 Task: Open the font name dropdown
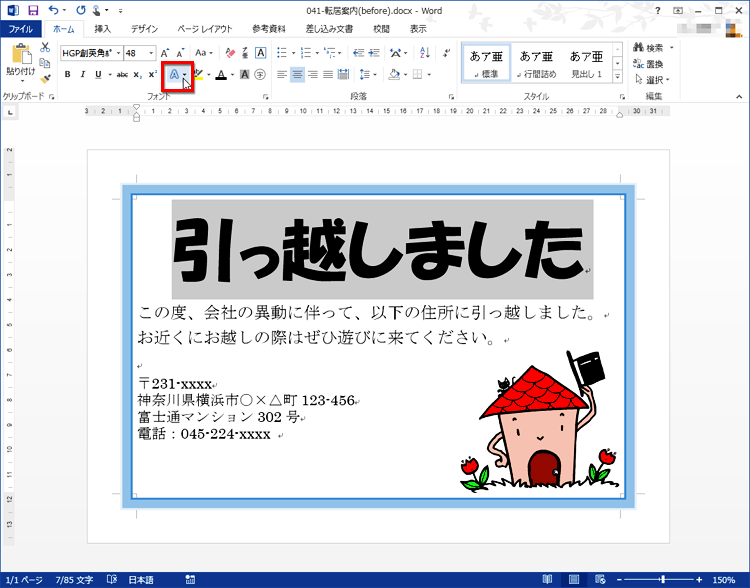[x=119, y=53]
